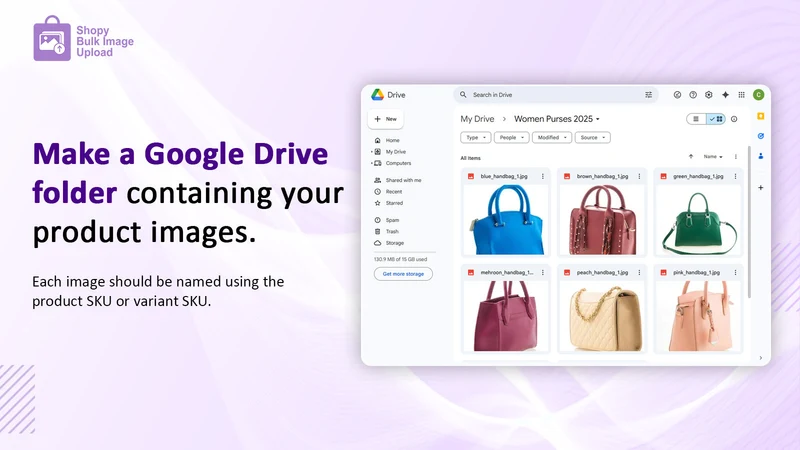Open the Modified filter dropdown

pyautogui.click(x=552, y=138)
